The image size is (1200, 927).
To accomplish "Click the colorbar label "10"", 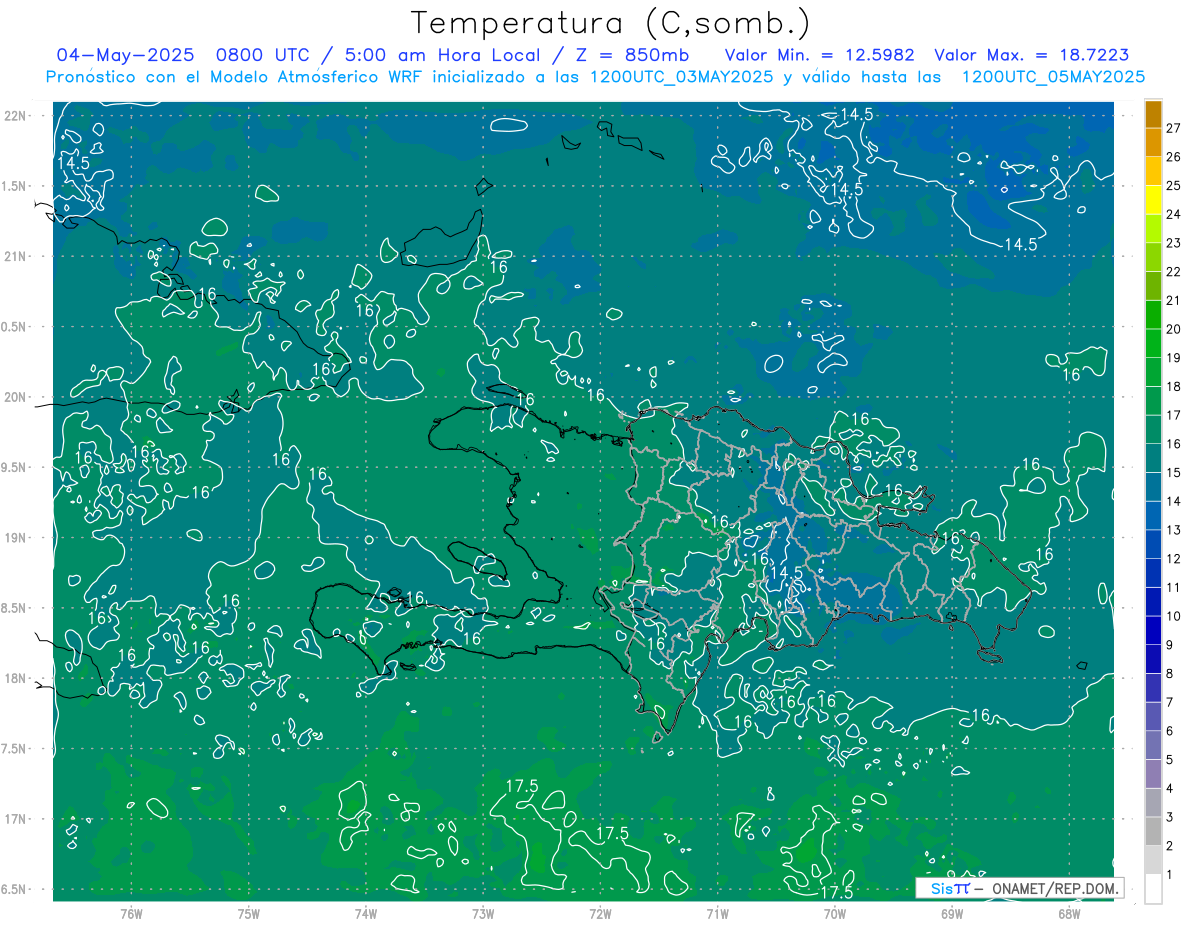I will [1174, 617].
